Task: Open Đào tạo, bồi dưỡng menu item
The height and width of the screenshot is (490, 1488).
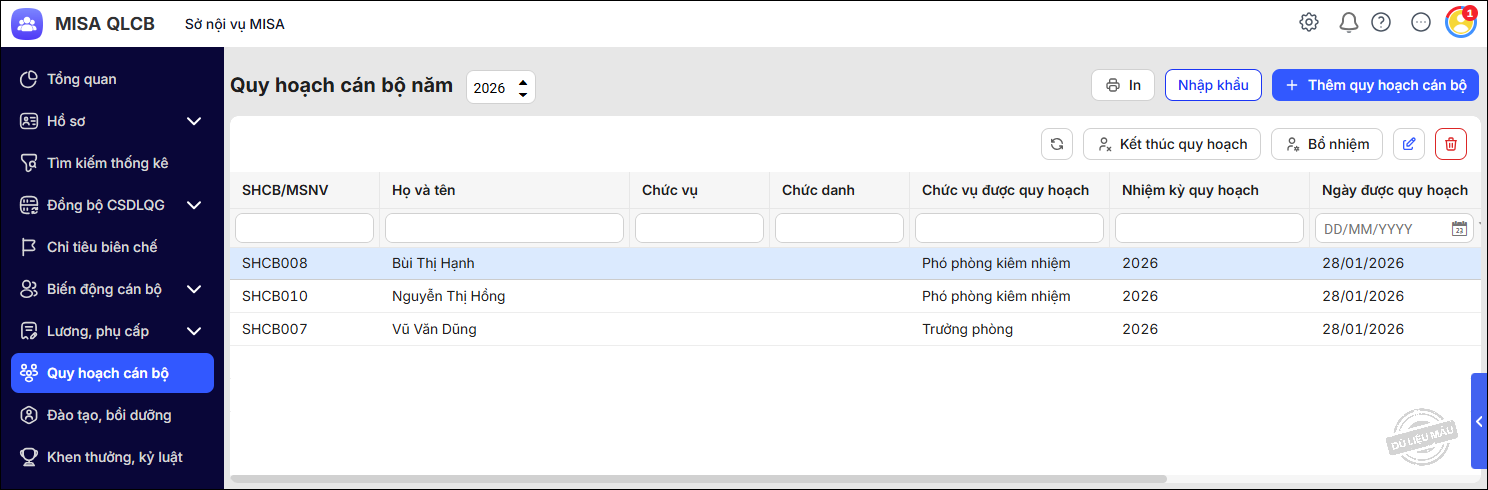Action: pyautogui.click(x=109, y=415)
